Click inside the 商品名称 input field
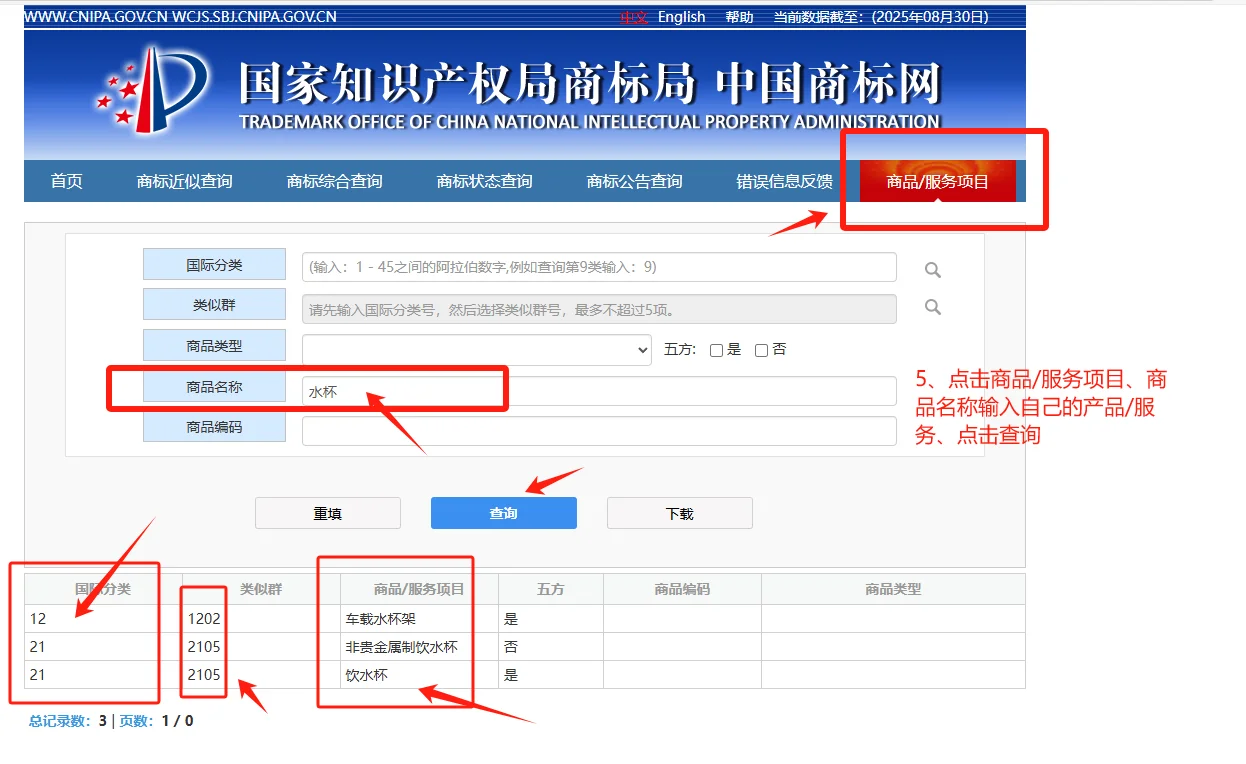 pyautogui.click(x=600, y=391)
